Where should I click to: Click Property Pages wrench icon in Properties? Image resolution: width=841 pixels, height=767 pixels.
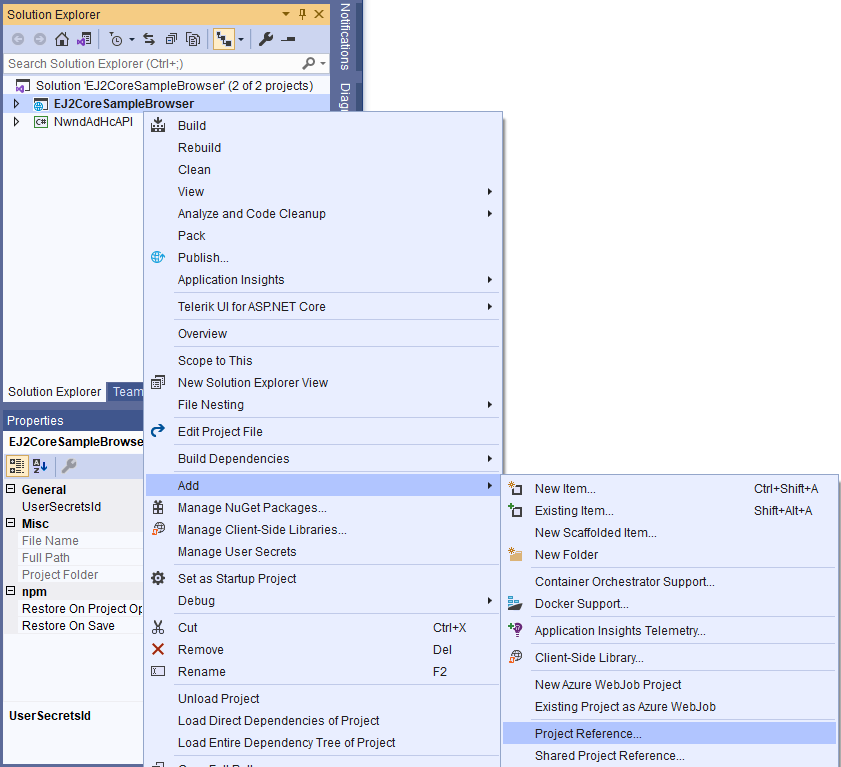point(69,466)
